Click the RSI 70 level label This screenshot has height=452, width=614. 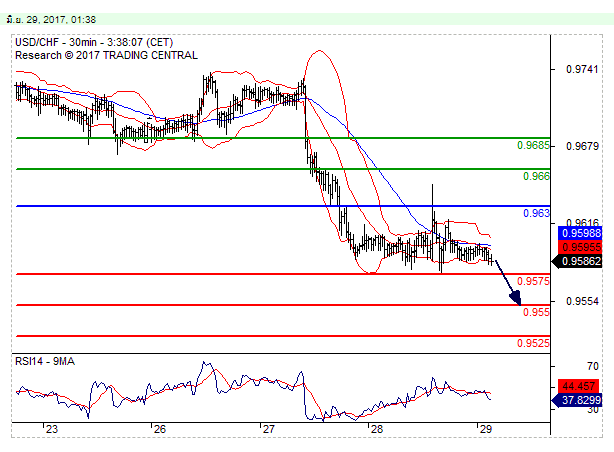click(592, 366)
